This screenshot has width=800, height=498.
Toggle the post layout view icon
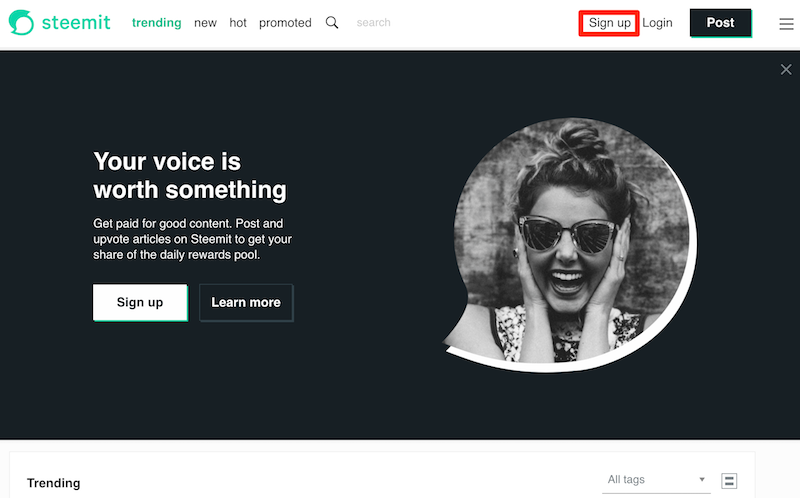point(729,481)
